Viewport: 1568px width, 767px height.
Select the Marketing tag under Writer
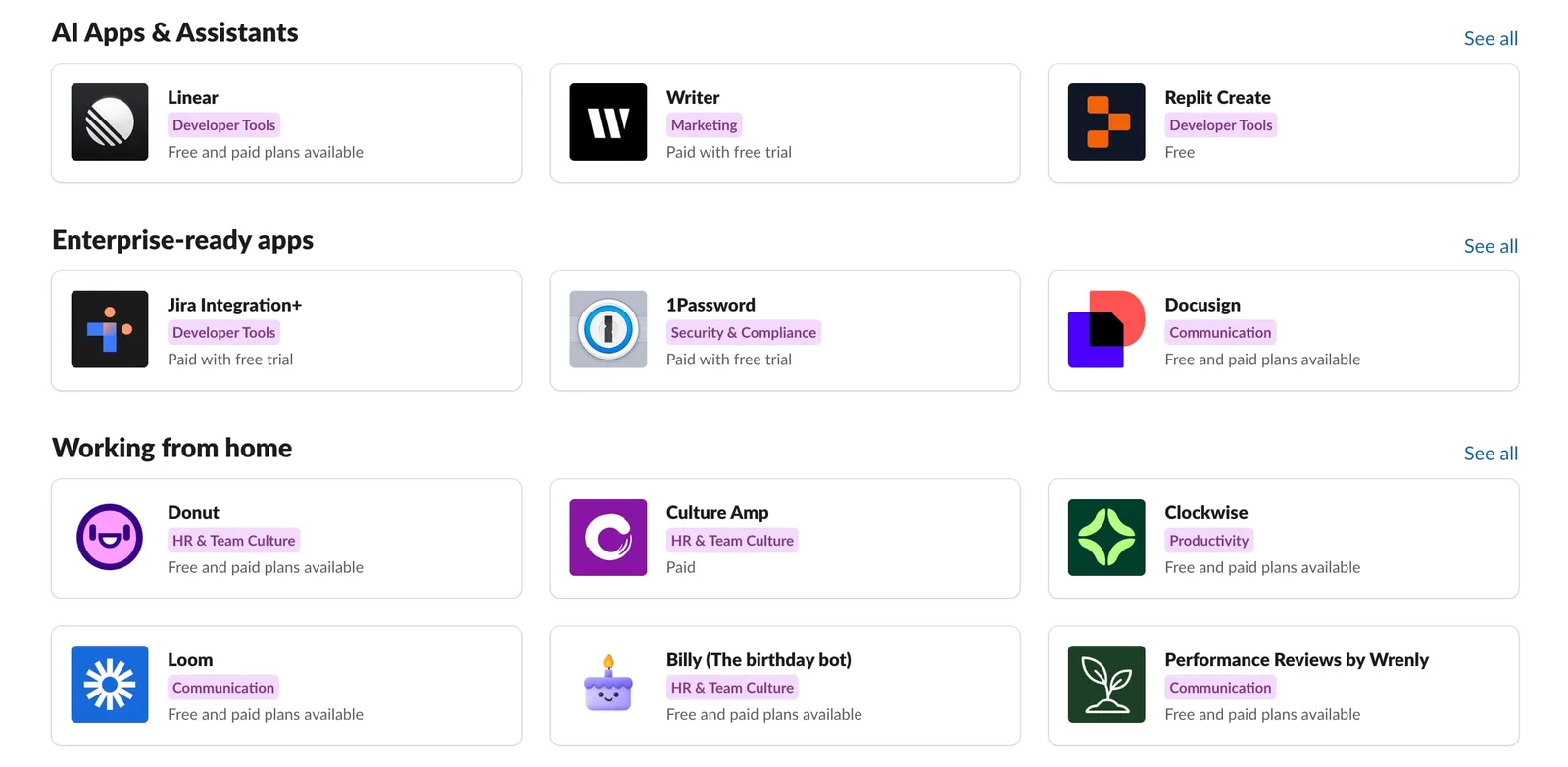pos(704,124)
